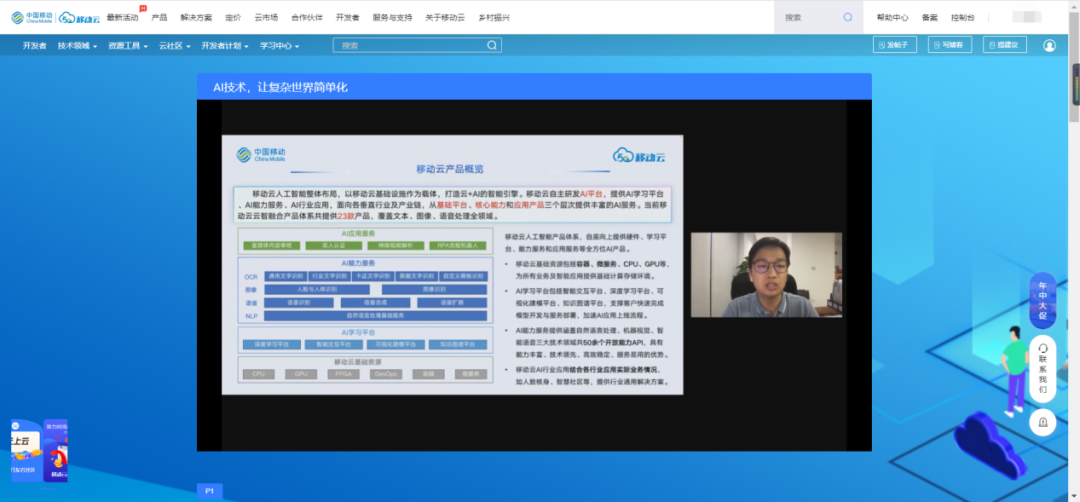Click the video title AI技术，让复杂世界简单化
This screenshot has height=502, width=1080.
tap(280, 87)
